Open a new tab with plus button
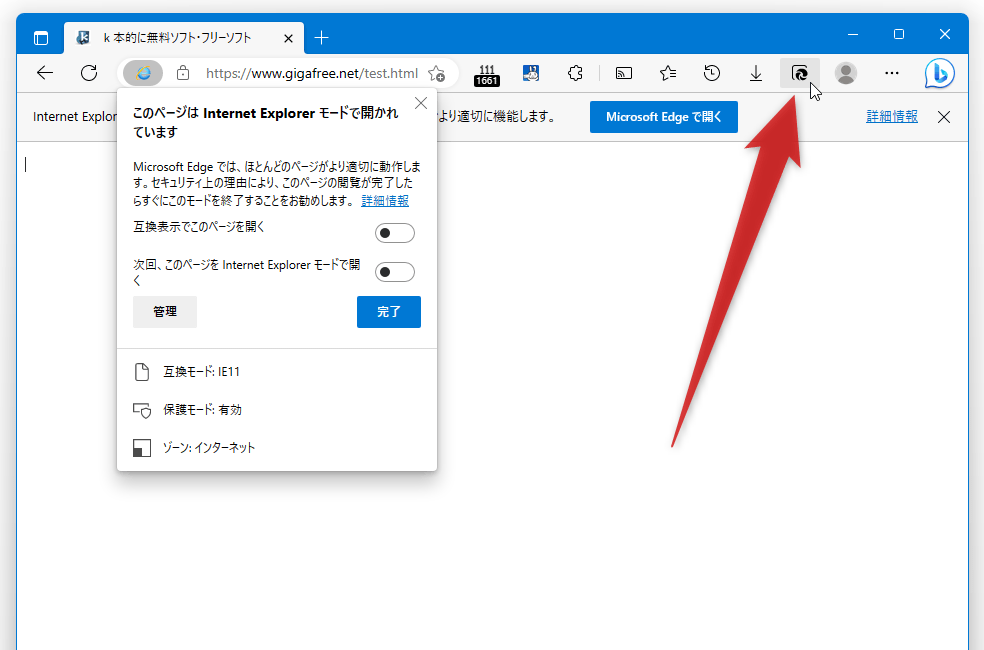 (x=321, y=38)
